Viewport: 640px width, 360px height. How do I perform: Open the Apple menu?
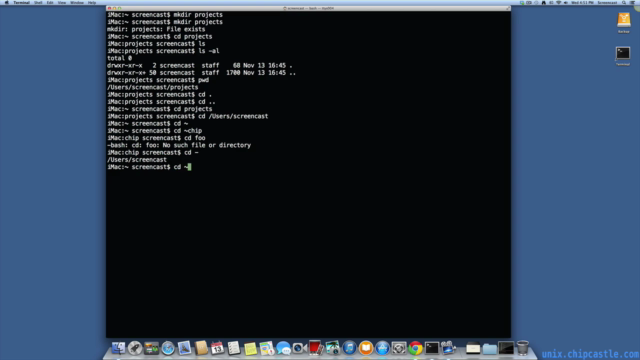[x=7, y=3]
